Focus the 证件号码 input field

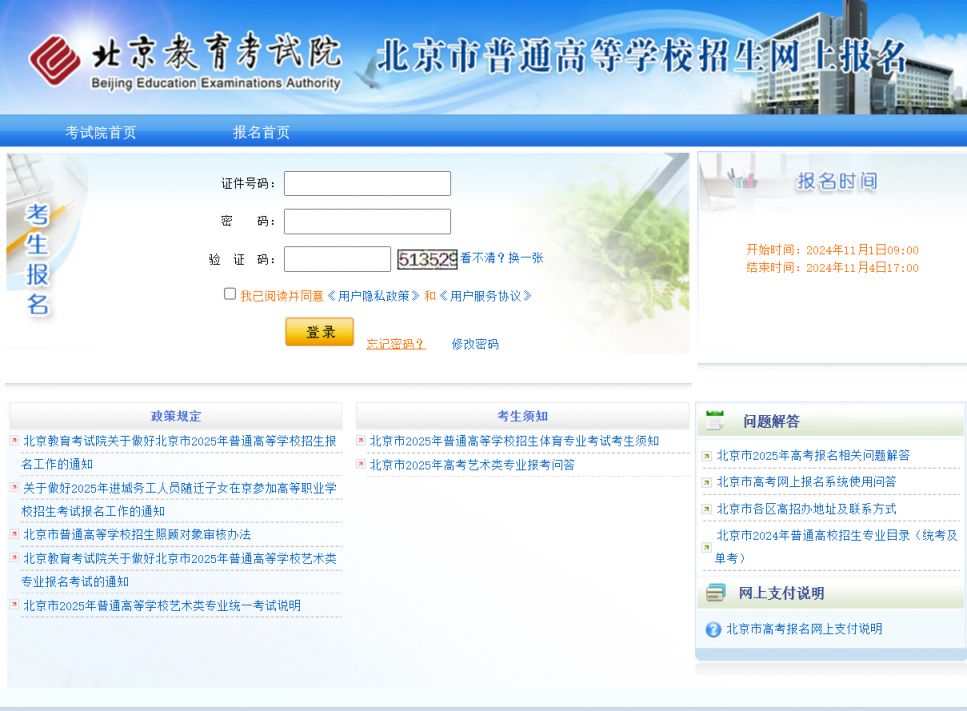click(367, 184)
